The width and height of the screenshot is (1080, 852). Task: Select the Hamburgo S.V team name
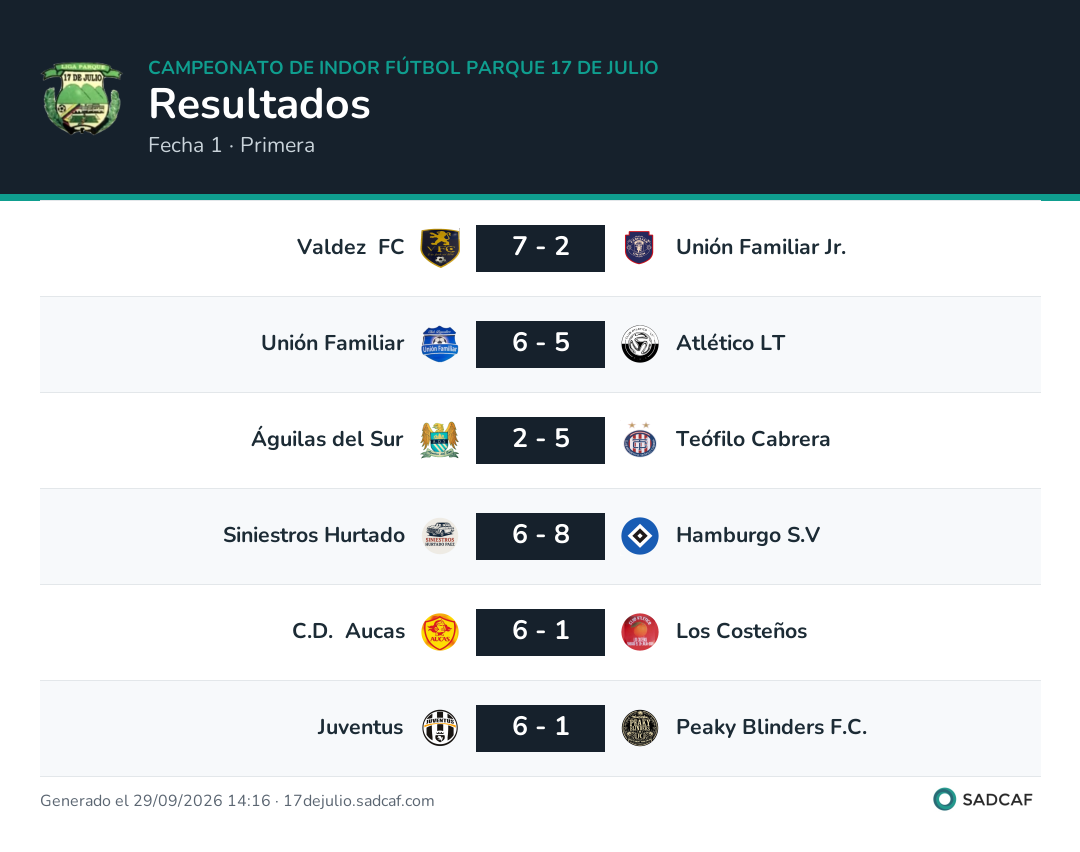click(x=748, y=535)
